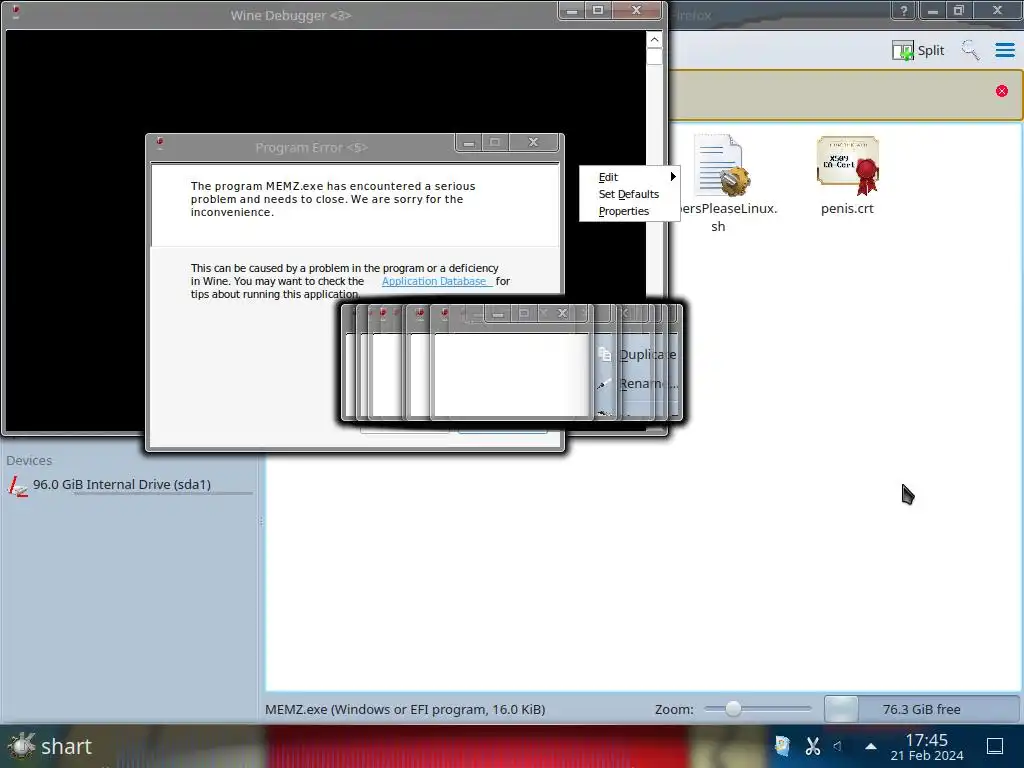
Task: Minimize the Wine Debugger <3> window
Action: [571, 10]
